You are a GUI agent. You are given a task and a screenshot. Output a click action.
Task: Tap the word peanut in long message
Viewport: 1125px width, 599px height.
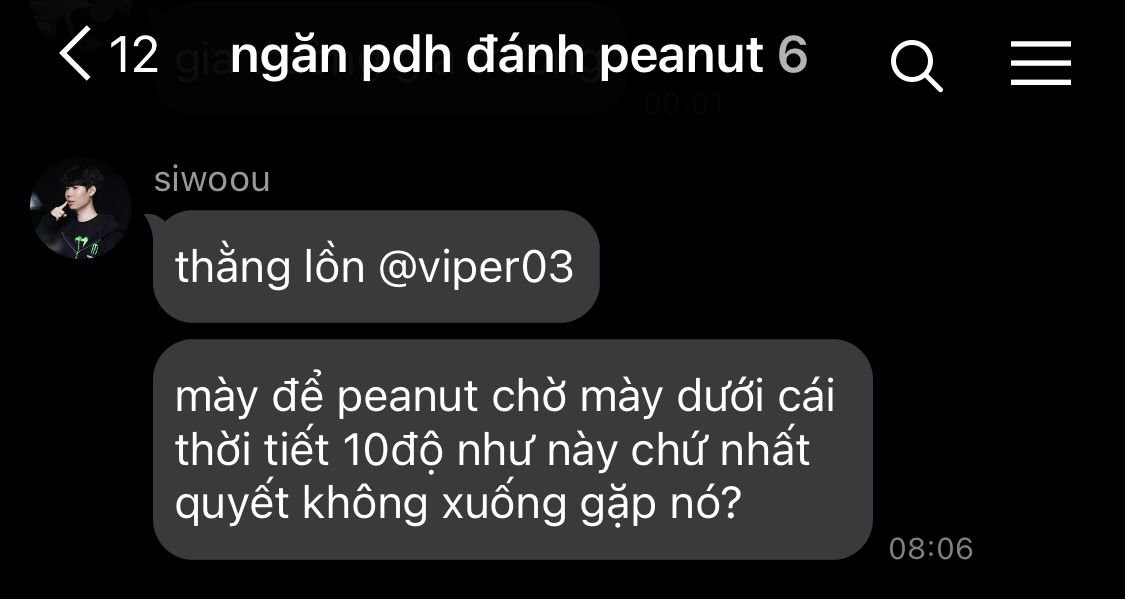coord(408,397)
